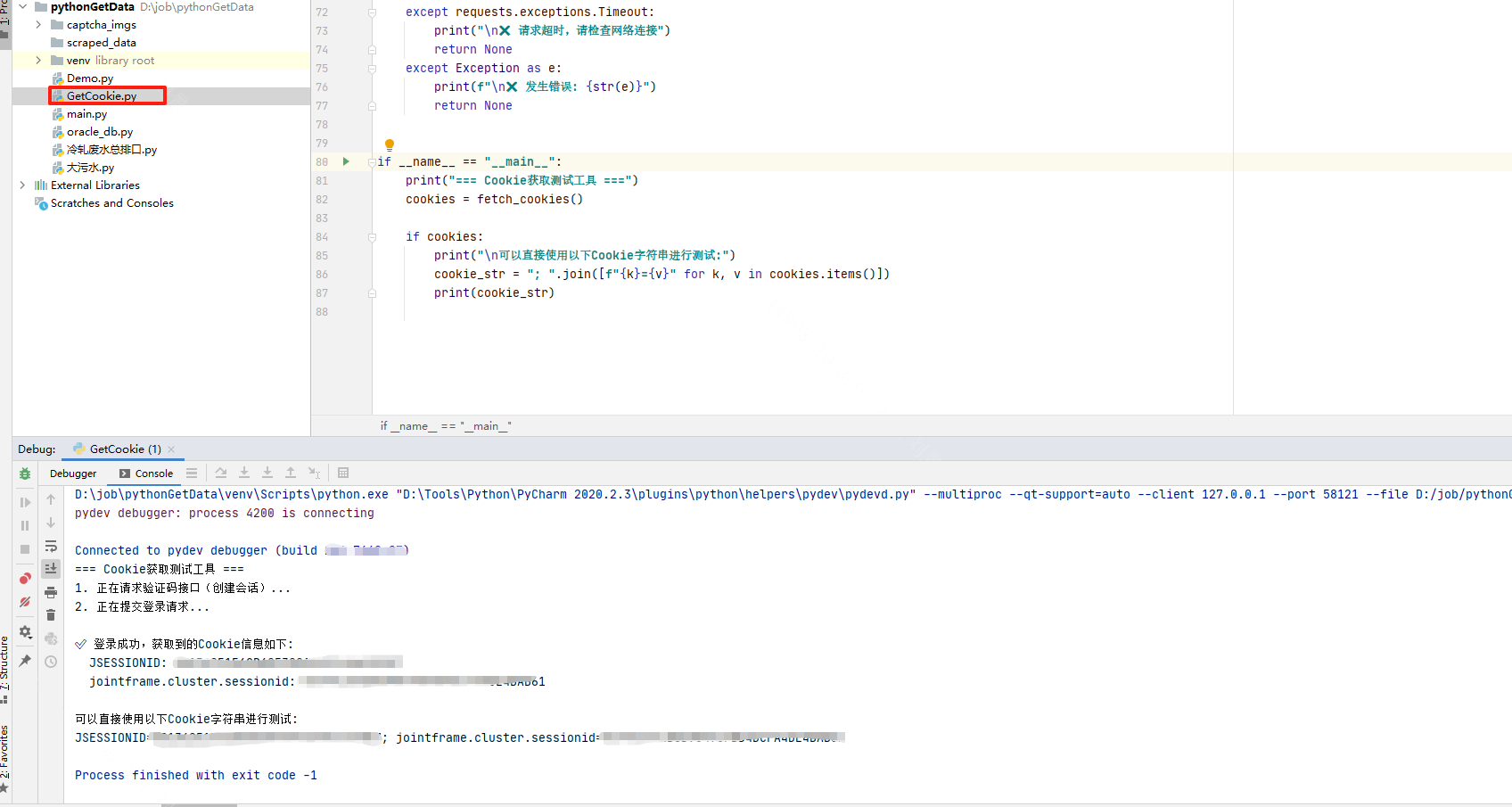Expand External Libraries node
Image resolution: width=1512 pixels, height=807 pixels.
click(x=22, y=185)
